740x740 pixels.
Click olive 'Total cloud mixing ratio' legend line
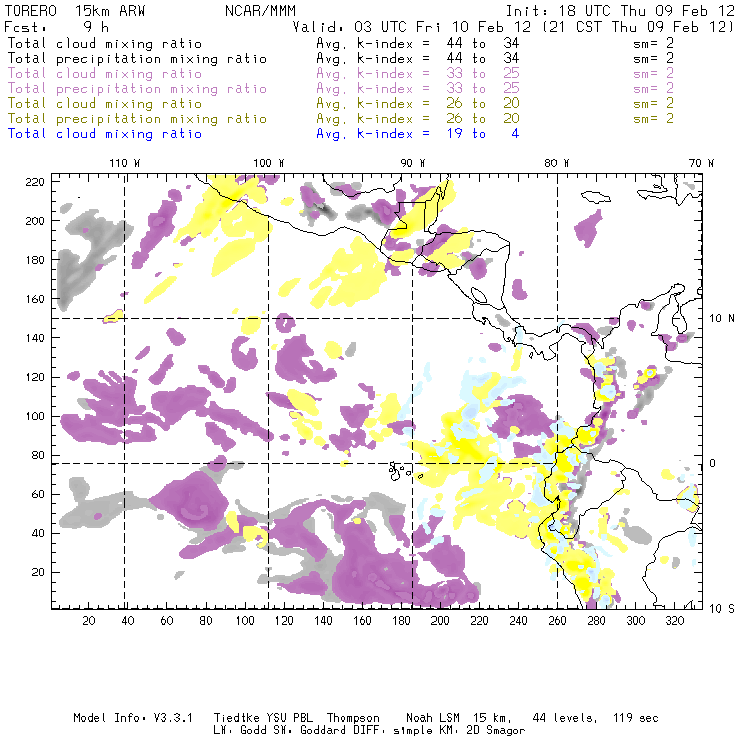tap(105, 104)
